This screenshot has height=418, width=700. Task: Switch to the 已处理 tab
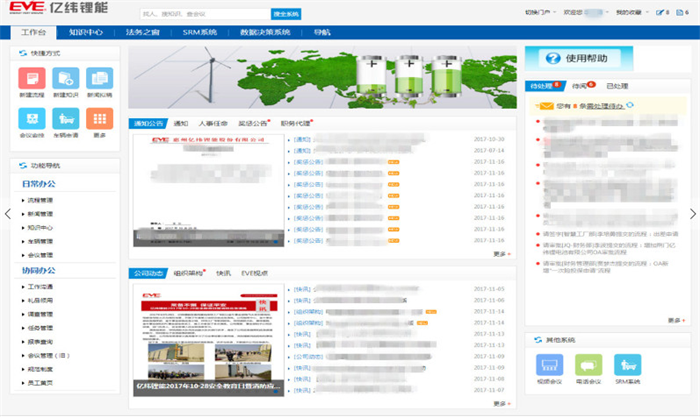pos(616,86)
